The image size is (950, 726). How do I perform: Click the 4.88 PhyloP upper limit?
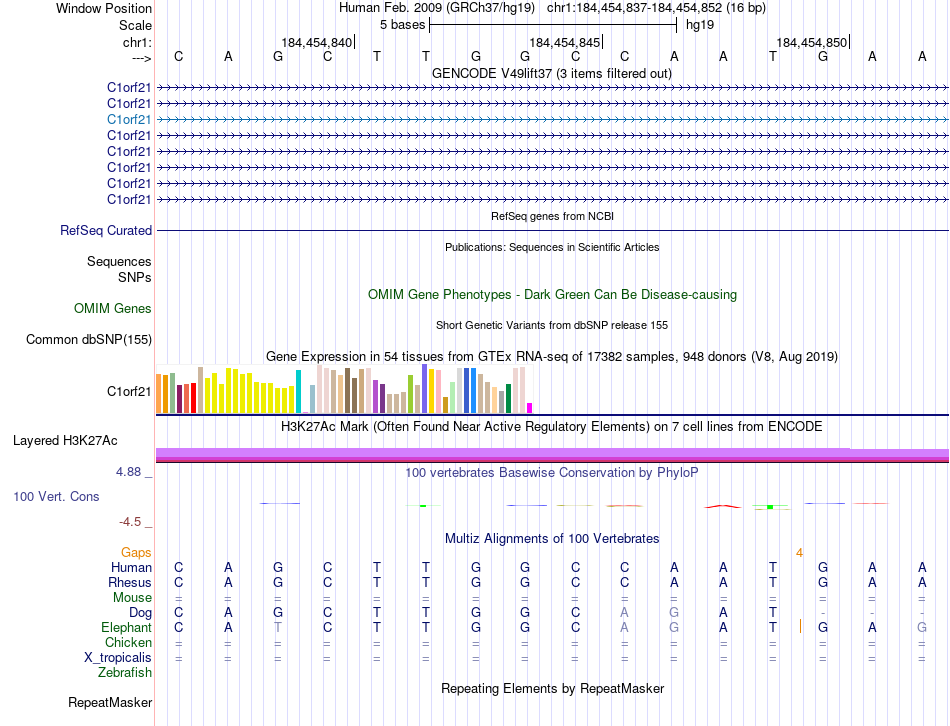[x=128, y=471]
